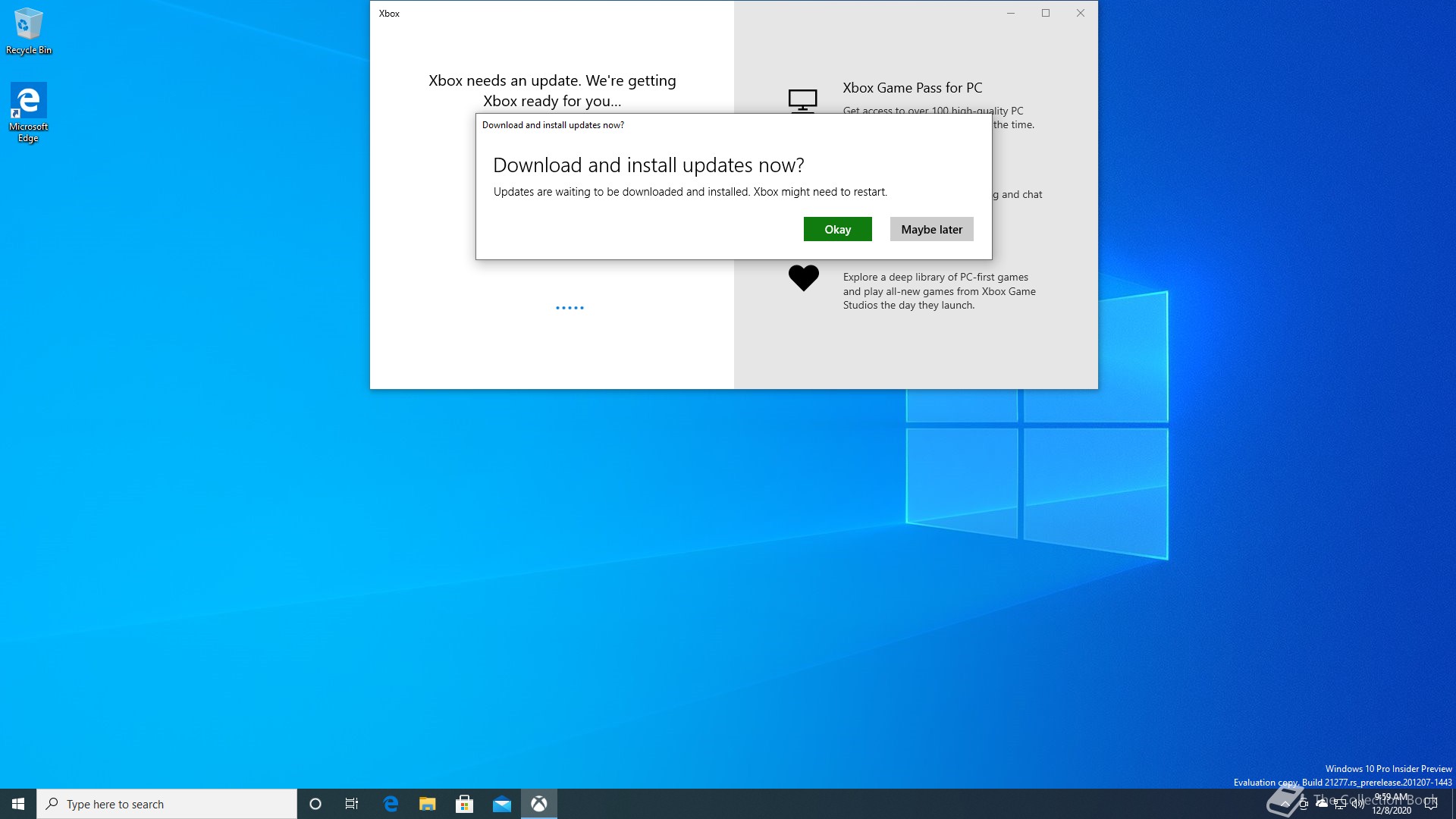
Task: Select the Xbox app taskbar icon
Action: [539, 804]
